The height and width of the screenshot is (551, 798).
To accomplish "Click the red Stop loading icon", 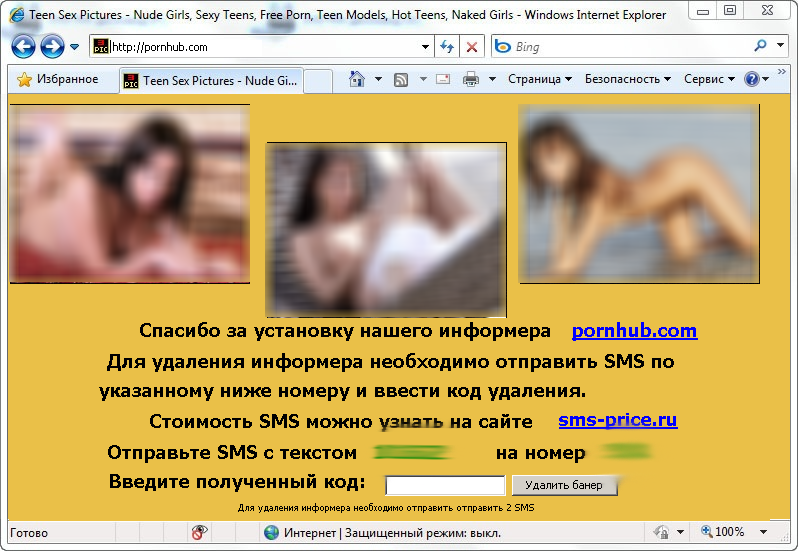I will [x=472, y=47].
